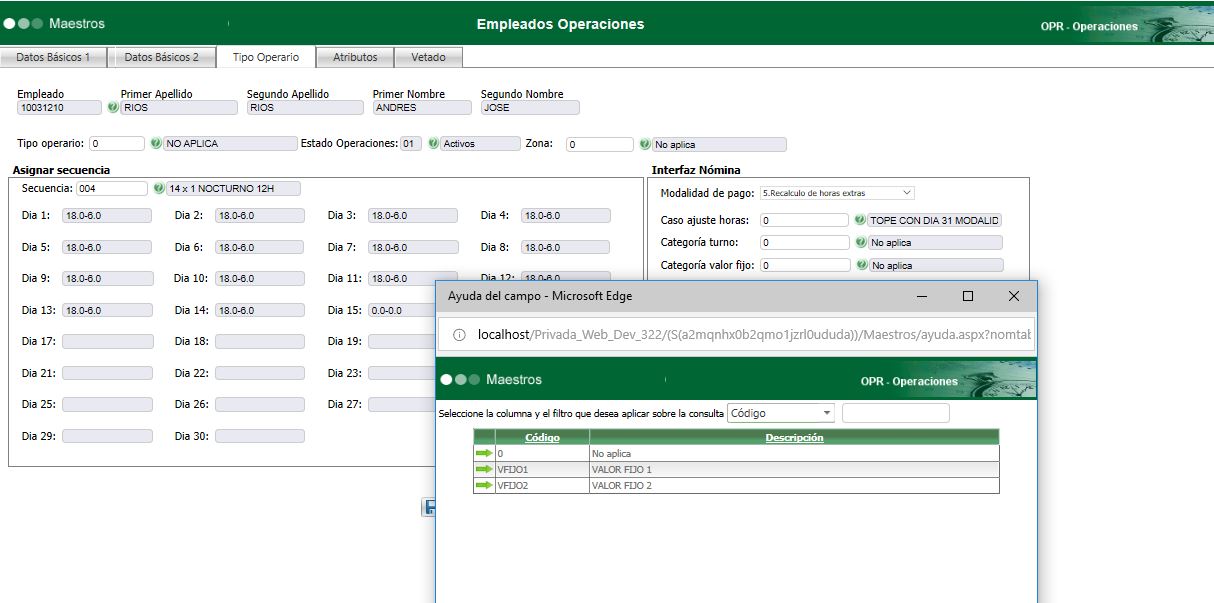
Task: Click the Dia 1 value field
Action: coord(107,215)
